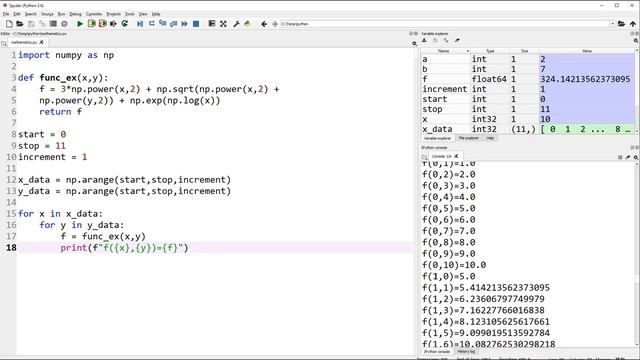Image resolution: width=640 pixels, height=360 pixels.
Task: Select the increment variable row
Action: pyautogui.click(x=528, y=89)
